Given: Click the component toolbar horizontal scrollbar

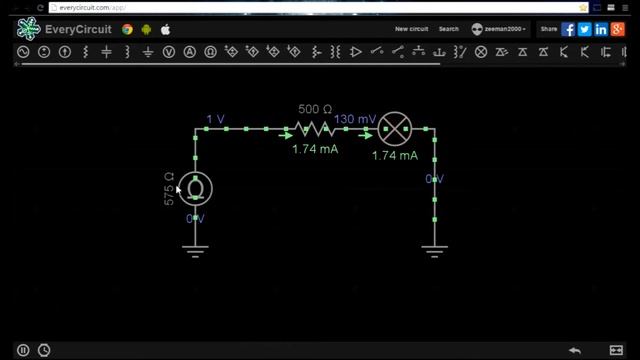Looking at the screenshot, I should pyautogui.click(x=231, y=64).
